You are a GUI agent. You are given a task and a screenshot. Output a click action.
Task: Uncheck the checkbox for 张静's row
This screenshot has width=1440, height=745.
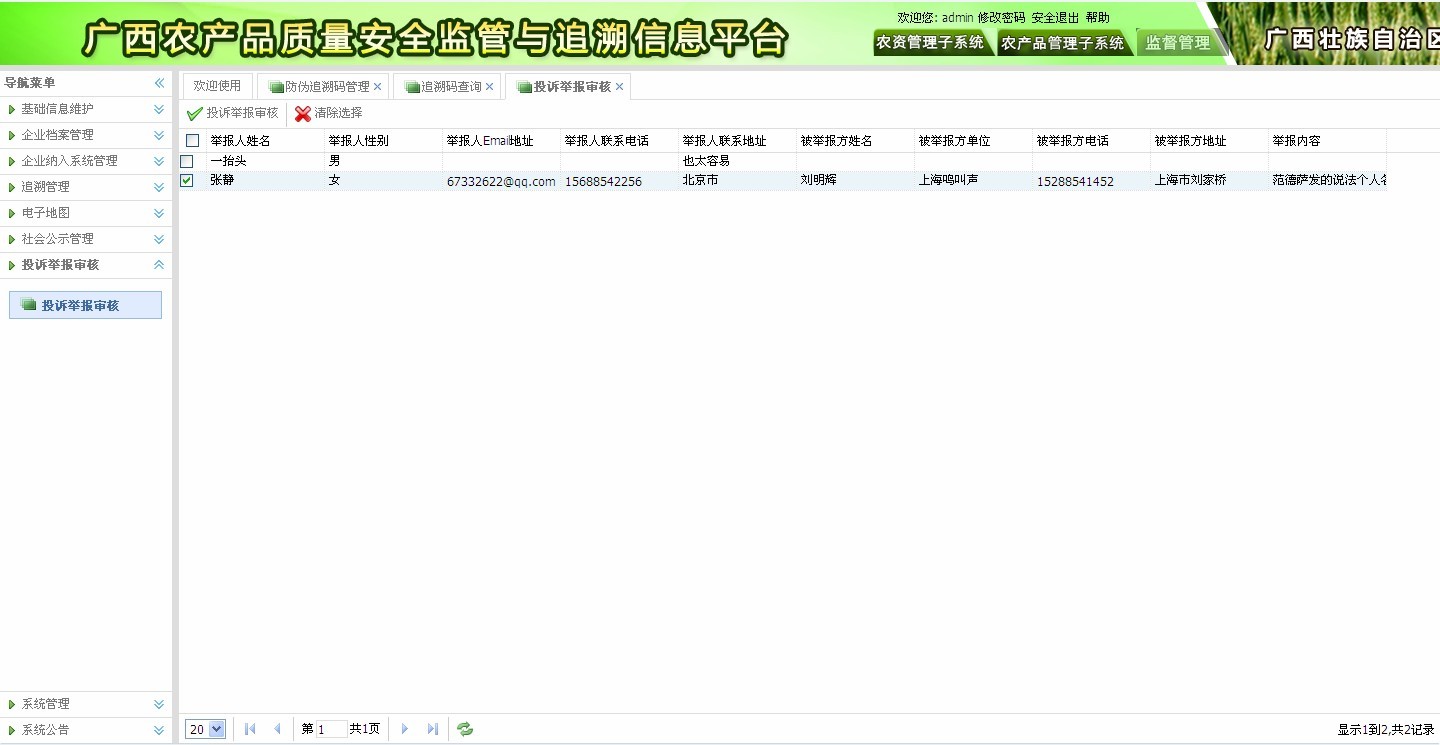point(188,181)
